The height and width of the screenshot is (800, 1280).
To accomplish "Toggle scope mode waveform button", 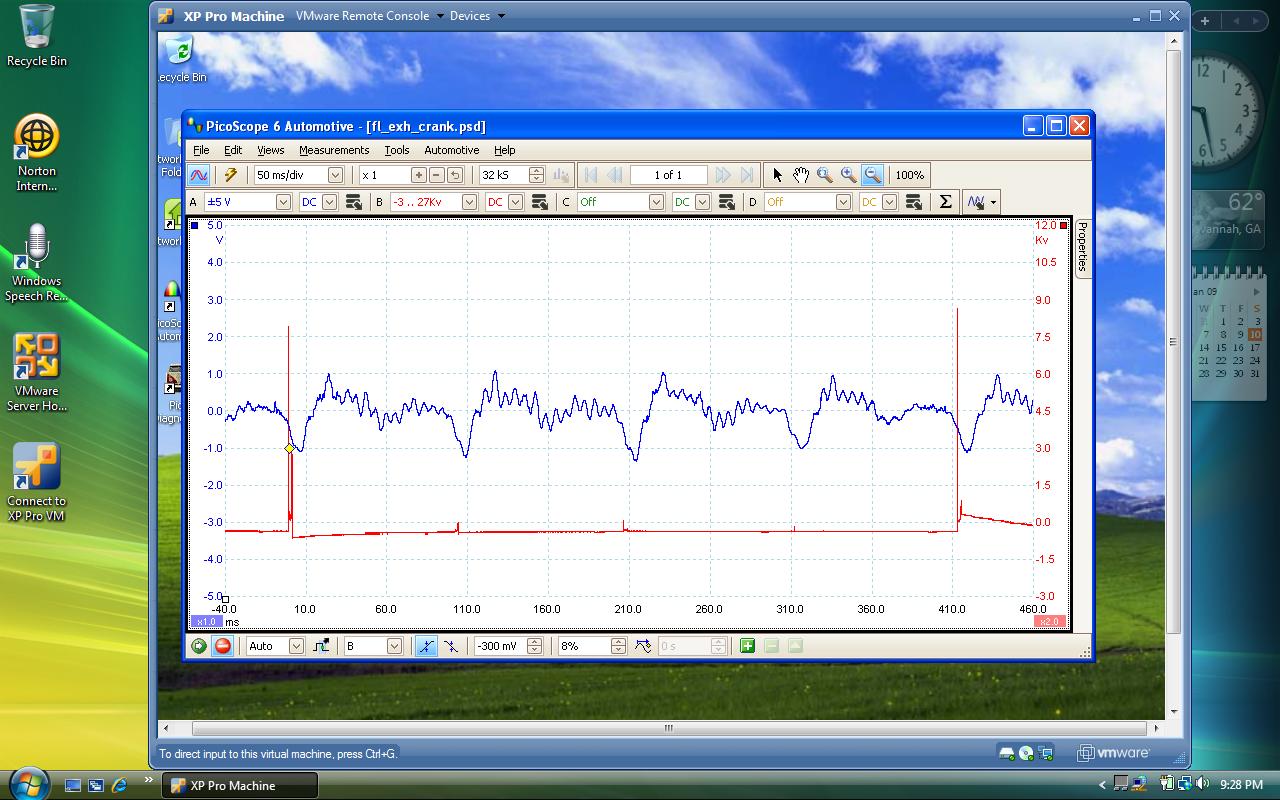I will (x=199, y=175).
